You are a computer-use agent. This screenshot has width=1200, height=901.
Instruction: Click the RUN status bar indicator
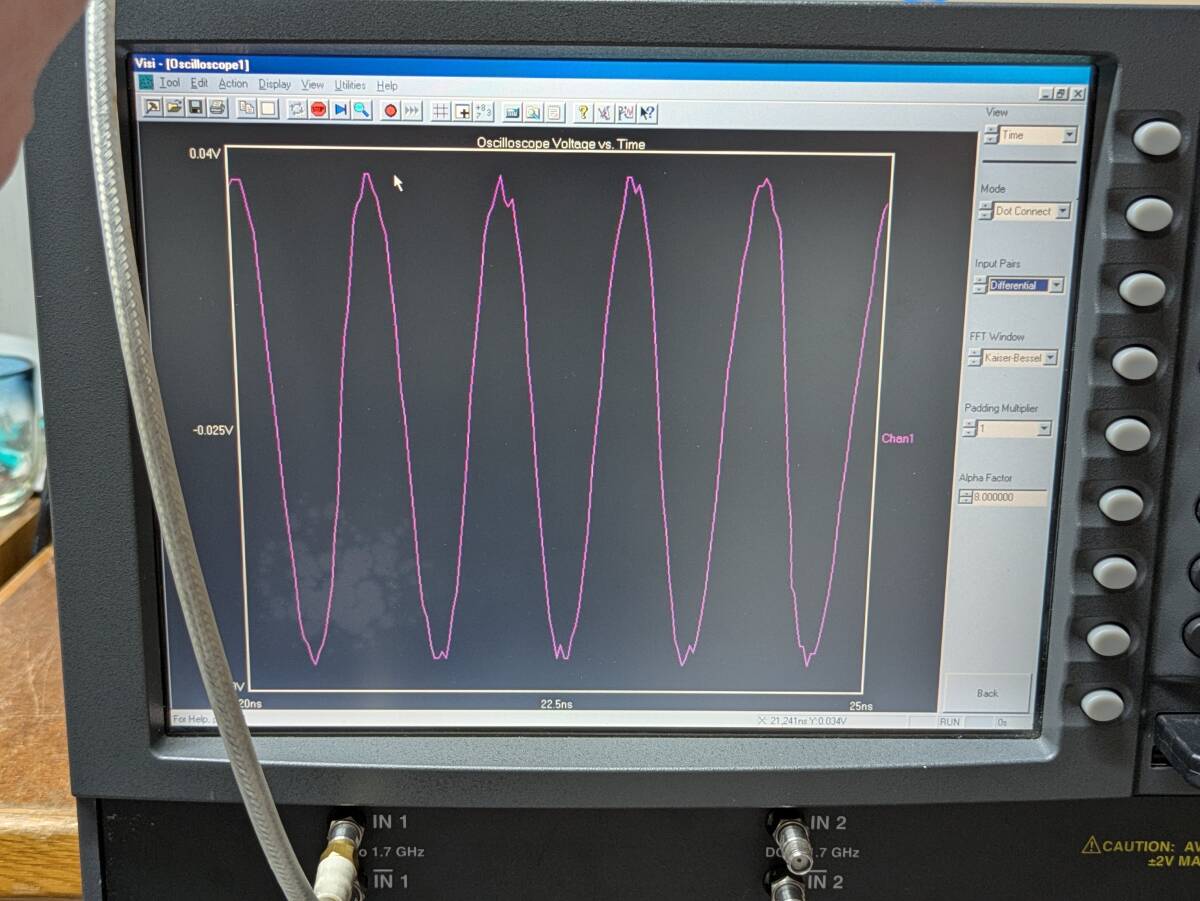pos(949,721)
